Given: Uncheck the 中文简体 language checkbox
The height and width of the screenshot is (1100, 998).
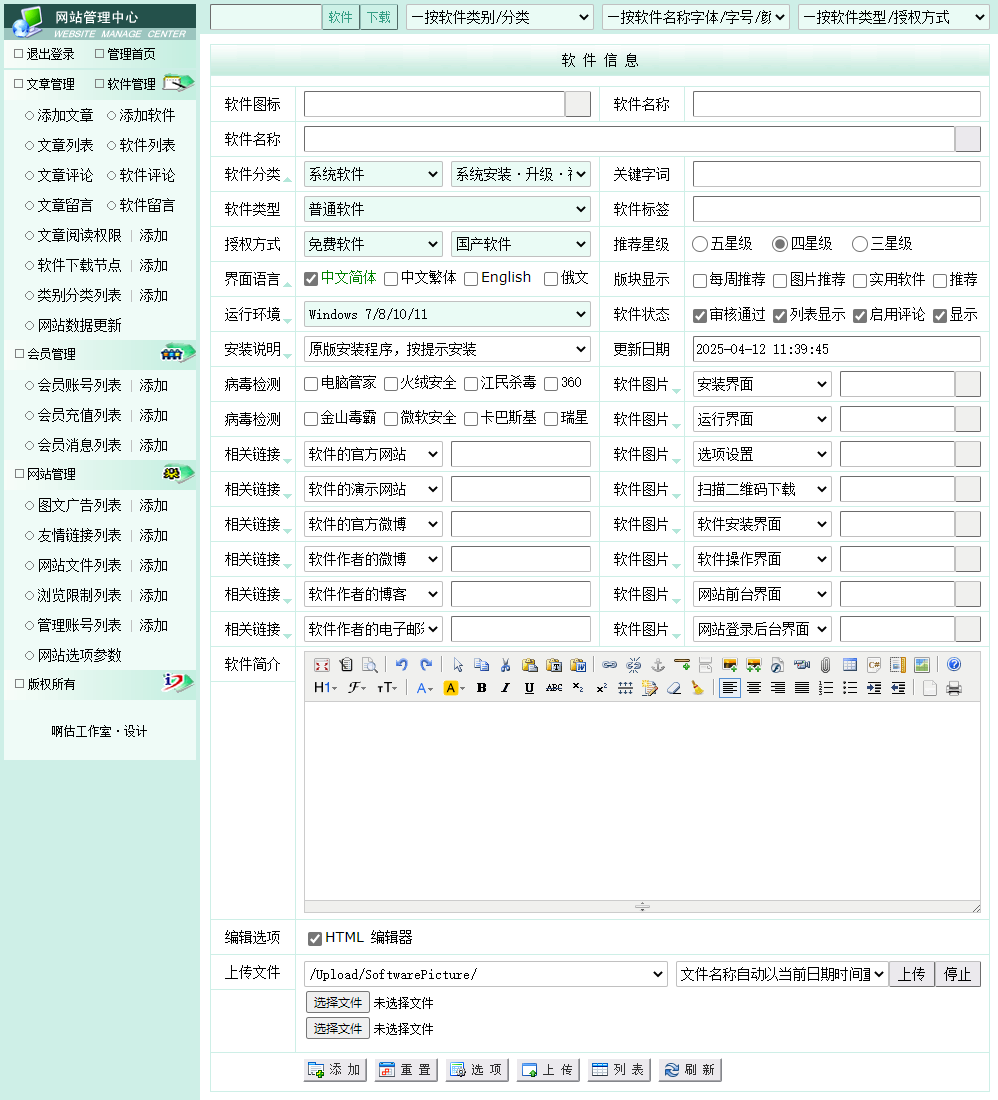Looking at the screenshot, I should 311,279.
